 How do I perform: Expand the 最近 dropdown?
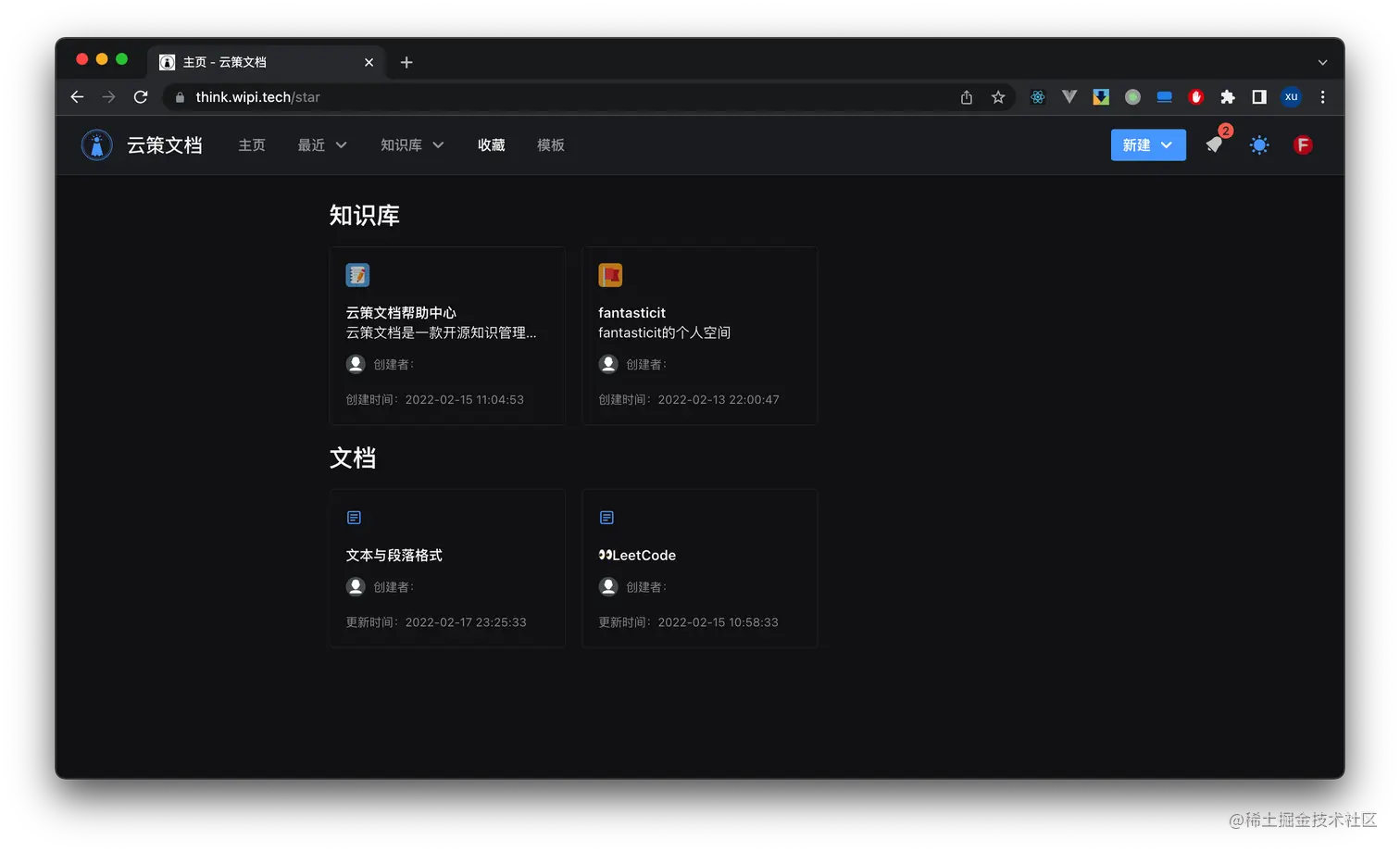click(x=321, y=144)
